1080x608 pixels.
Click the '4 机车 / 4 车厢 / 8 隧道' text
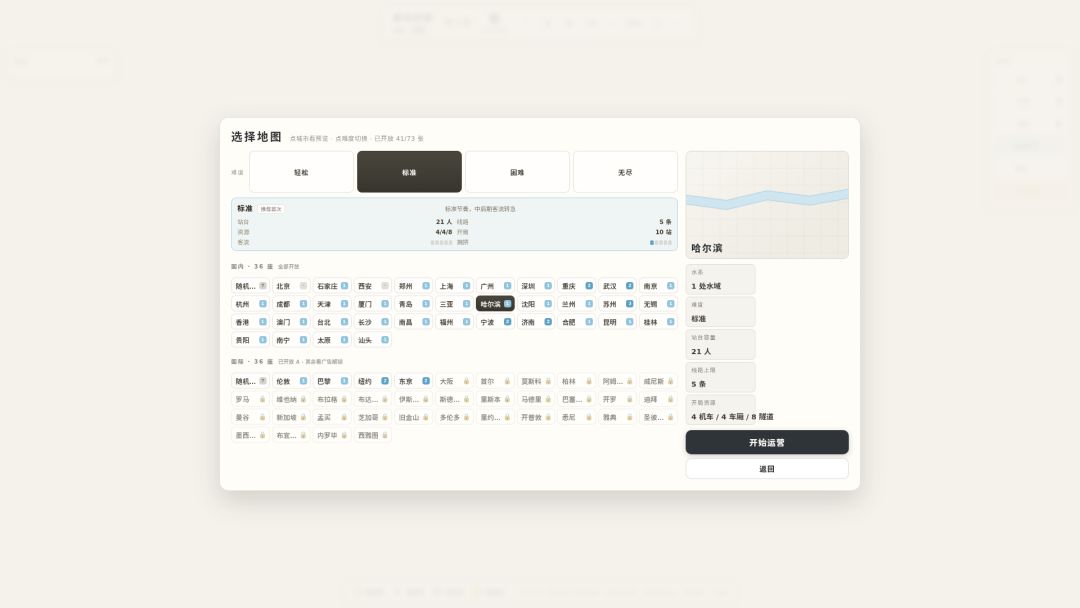click(x=732, y=417)
